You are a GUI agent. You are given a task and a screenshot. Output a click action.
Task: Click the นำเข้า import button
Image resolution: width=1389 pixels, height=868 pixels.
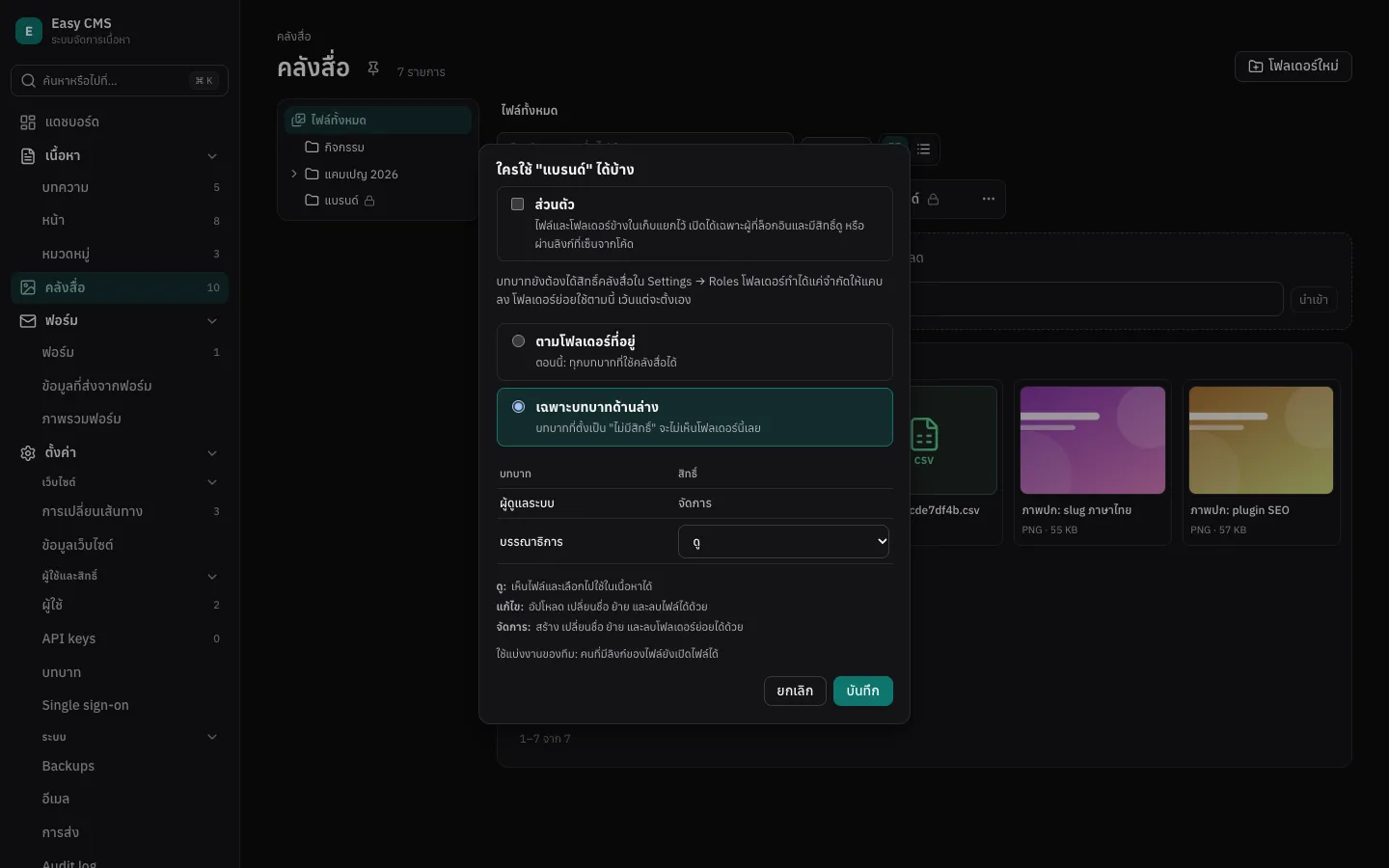click(x=1314, y=300)
